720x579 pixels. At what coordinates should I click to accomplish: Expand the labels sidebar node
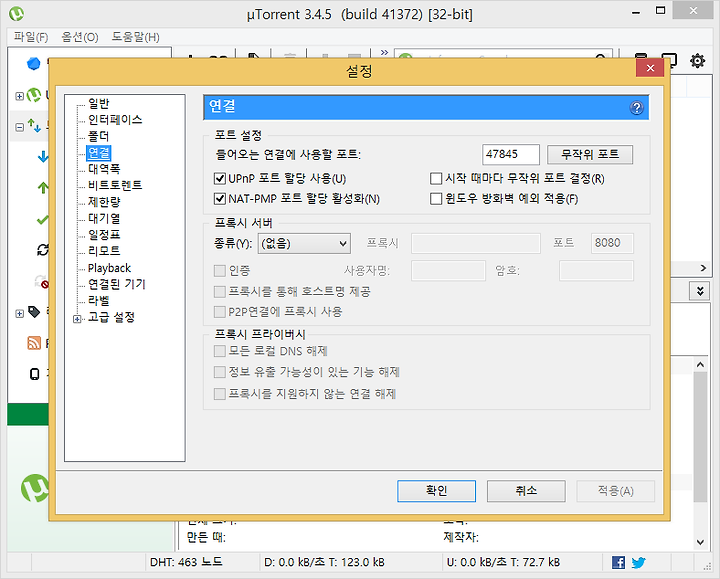19,314
